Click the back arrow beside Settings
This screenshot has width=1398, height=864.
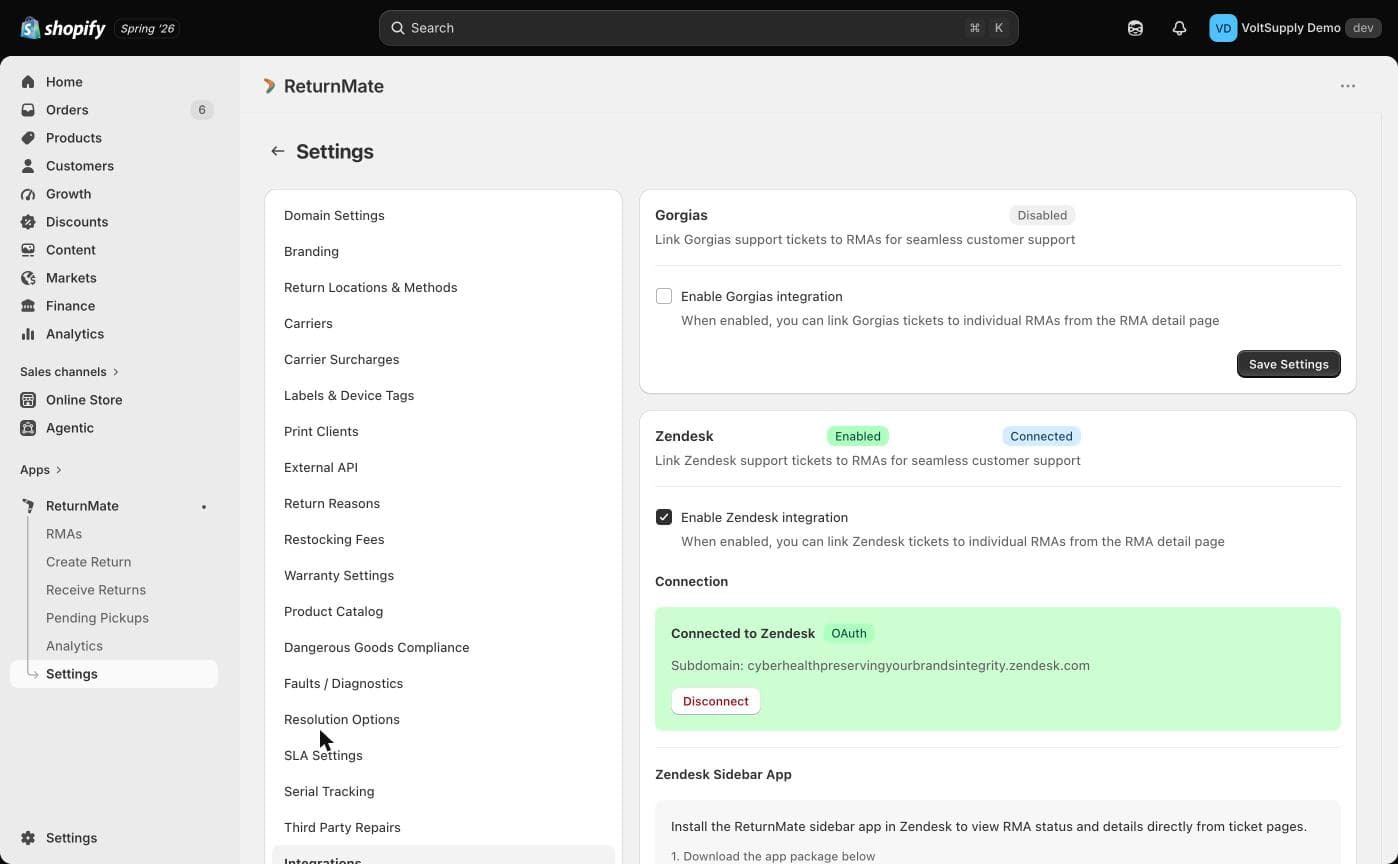(277, 151)
